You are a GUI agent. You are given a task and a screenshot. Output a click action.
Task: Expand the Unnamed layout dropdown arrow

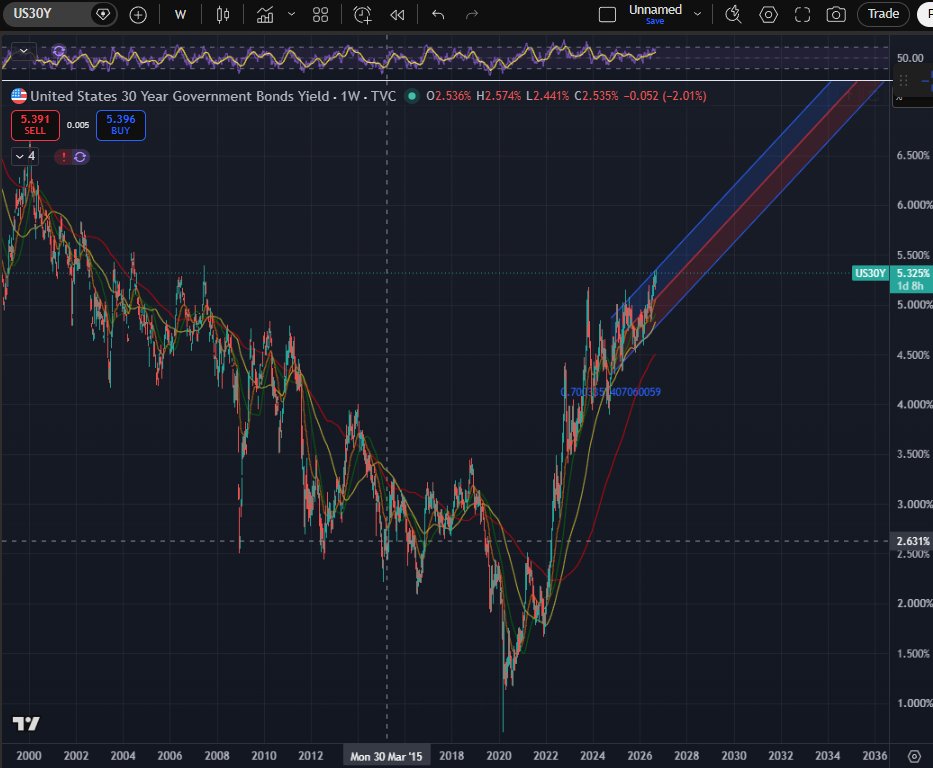[697, 14]
